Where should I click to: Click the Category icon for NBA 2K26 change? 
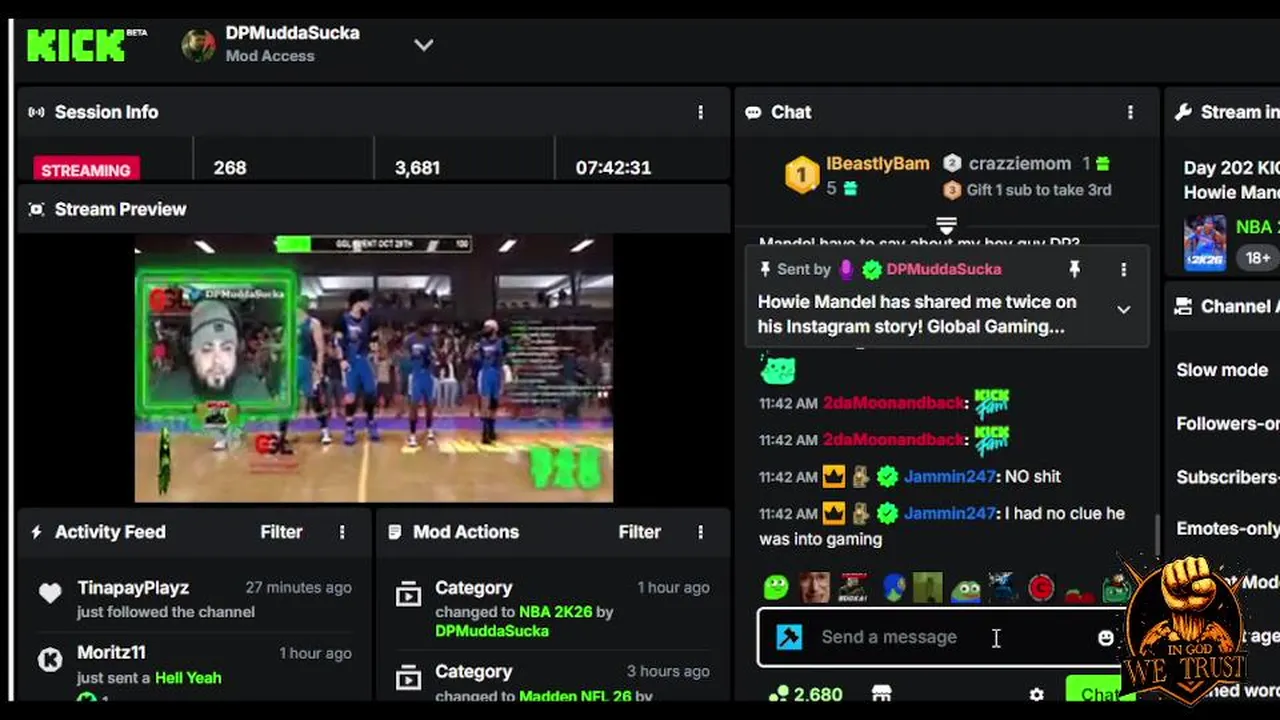(408, 596)
